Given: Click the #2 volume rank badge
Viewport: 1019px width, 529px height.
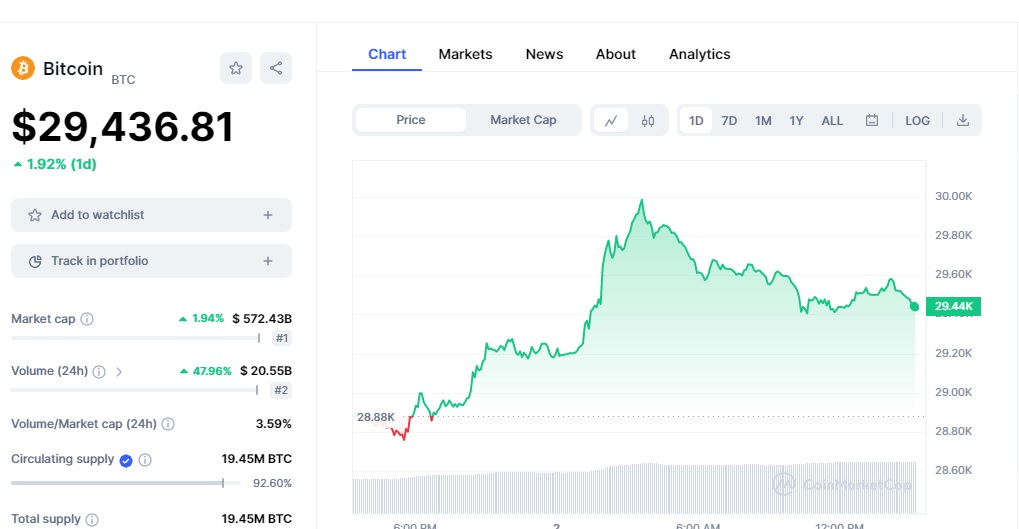Looking at the screenshot, I should (x=281, y=391).
